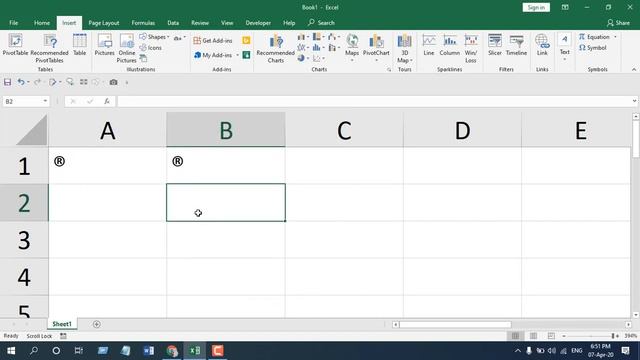Viewport: 640px width, 360px height.
Task: Open Online Pictures
Action: click(x=127, y=48)
